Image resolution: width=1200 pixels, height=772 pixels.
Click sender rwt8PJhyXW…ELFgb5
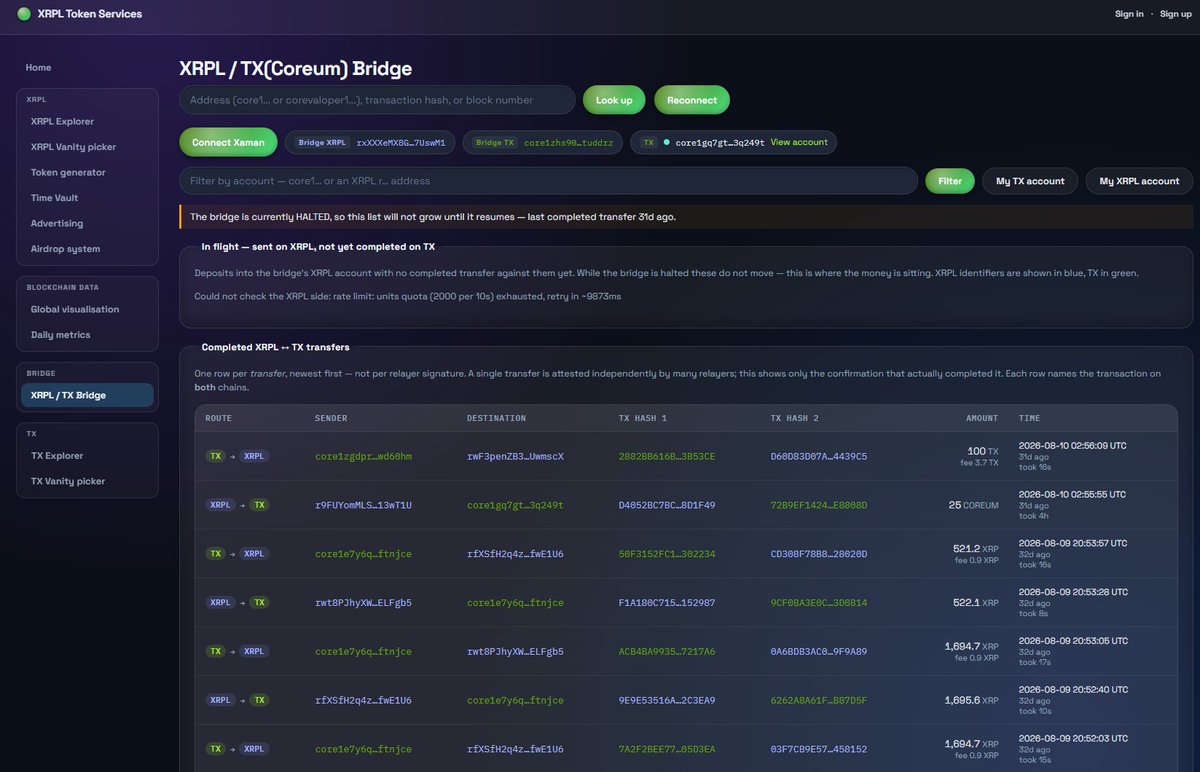pyautogui.click(x=363, y=603)
